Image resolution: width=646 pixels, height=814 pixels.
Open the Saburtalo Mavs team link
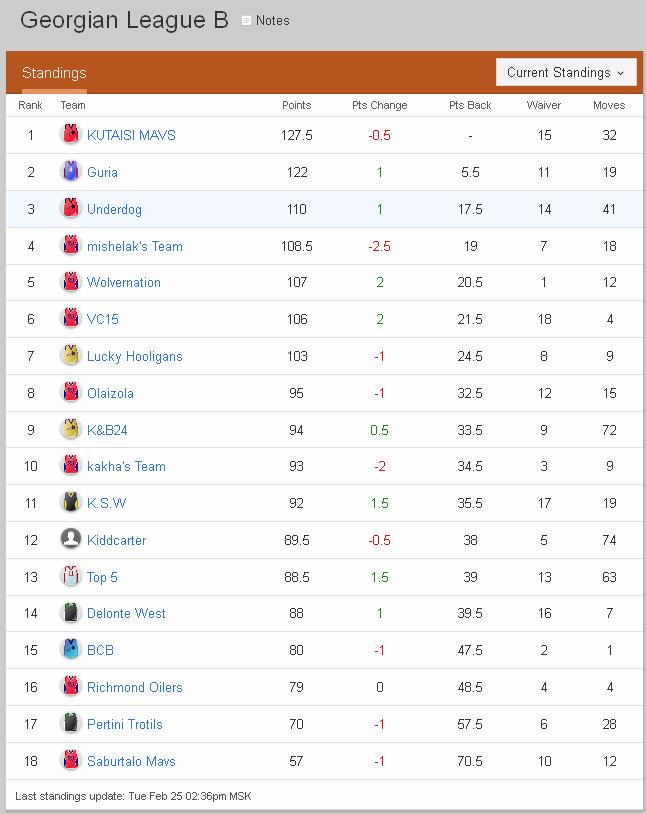[131, 761]
